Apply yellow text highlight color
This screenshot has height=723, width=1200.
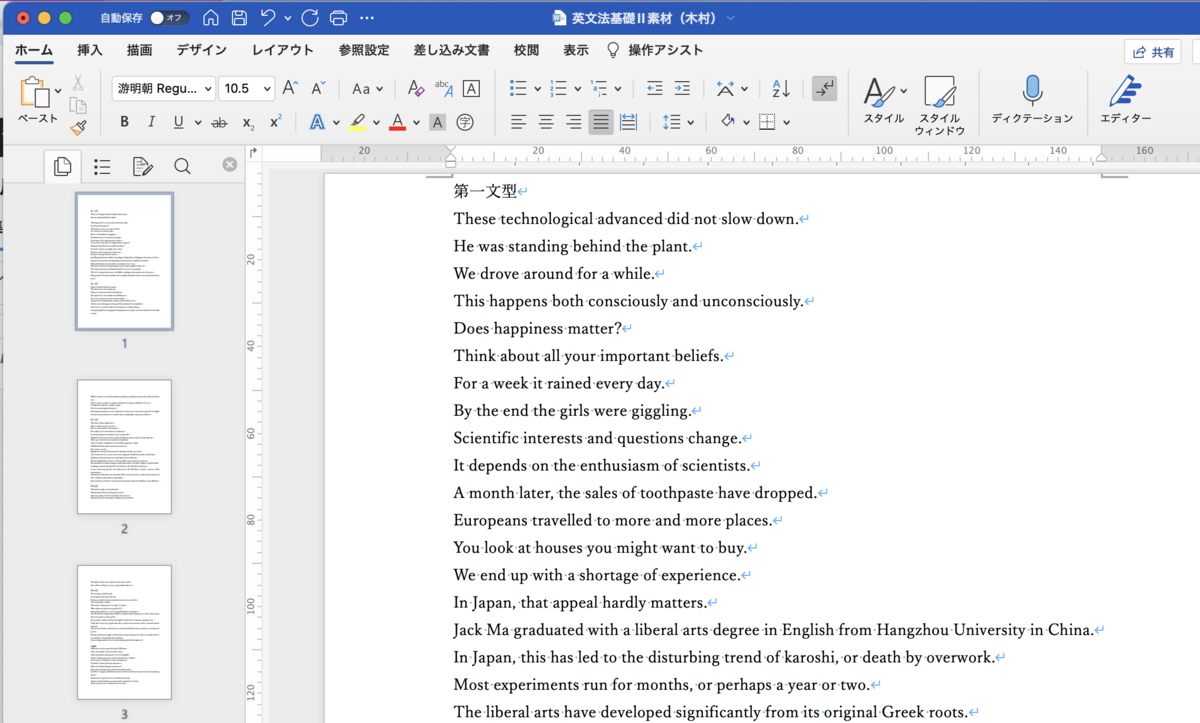358,122
